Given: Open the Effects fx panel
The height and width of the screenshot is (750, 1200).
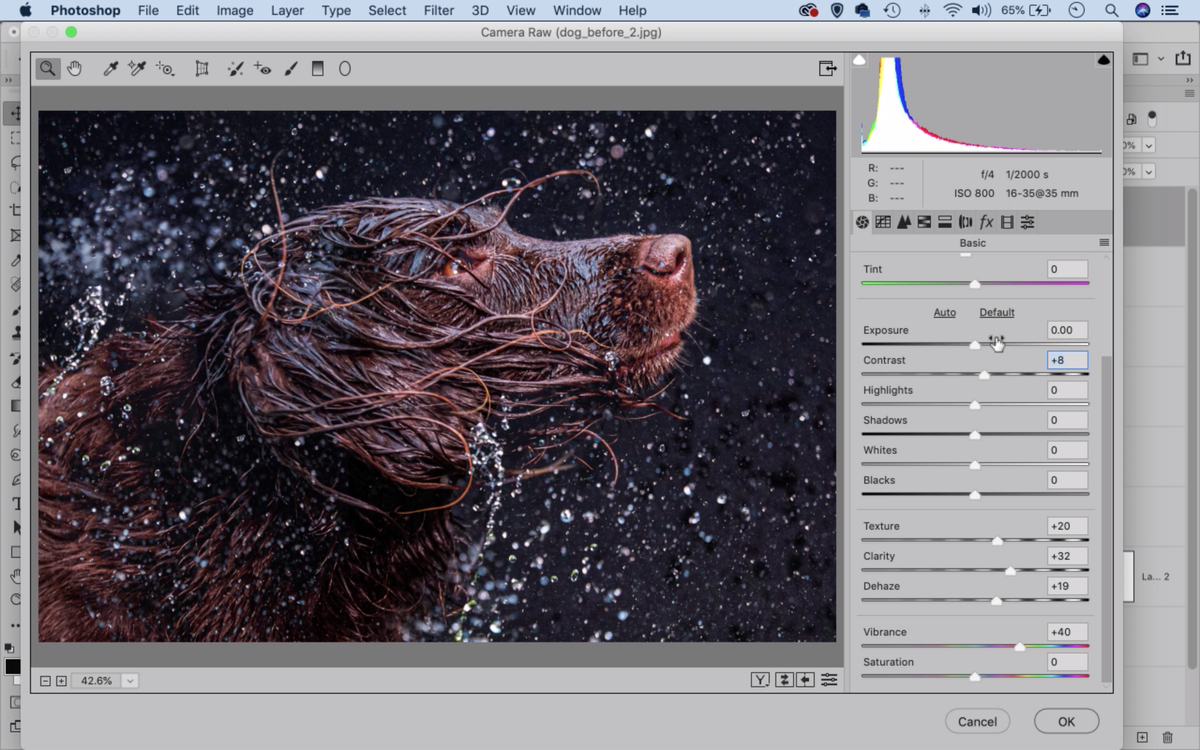Looking at the screenshot, I should (987, 222).
